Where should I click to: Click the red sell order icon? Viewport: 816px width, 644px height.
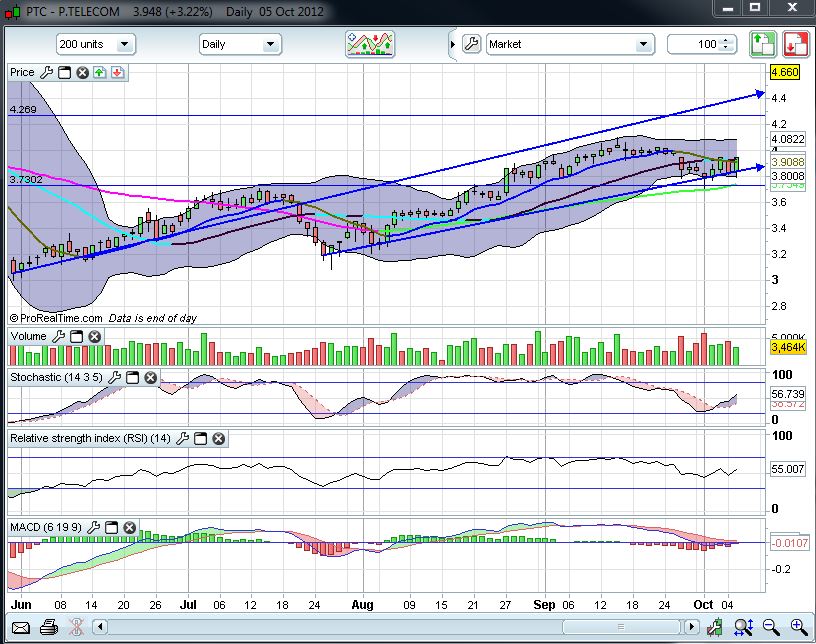point(795,44)
